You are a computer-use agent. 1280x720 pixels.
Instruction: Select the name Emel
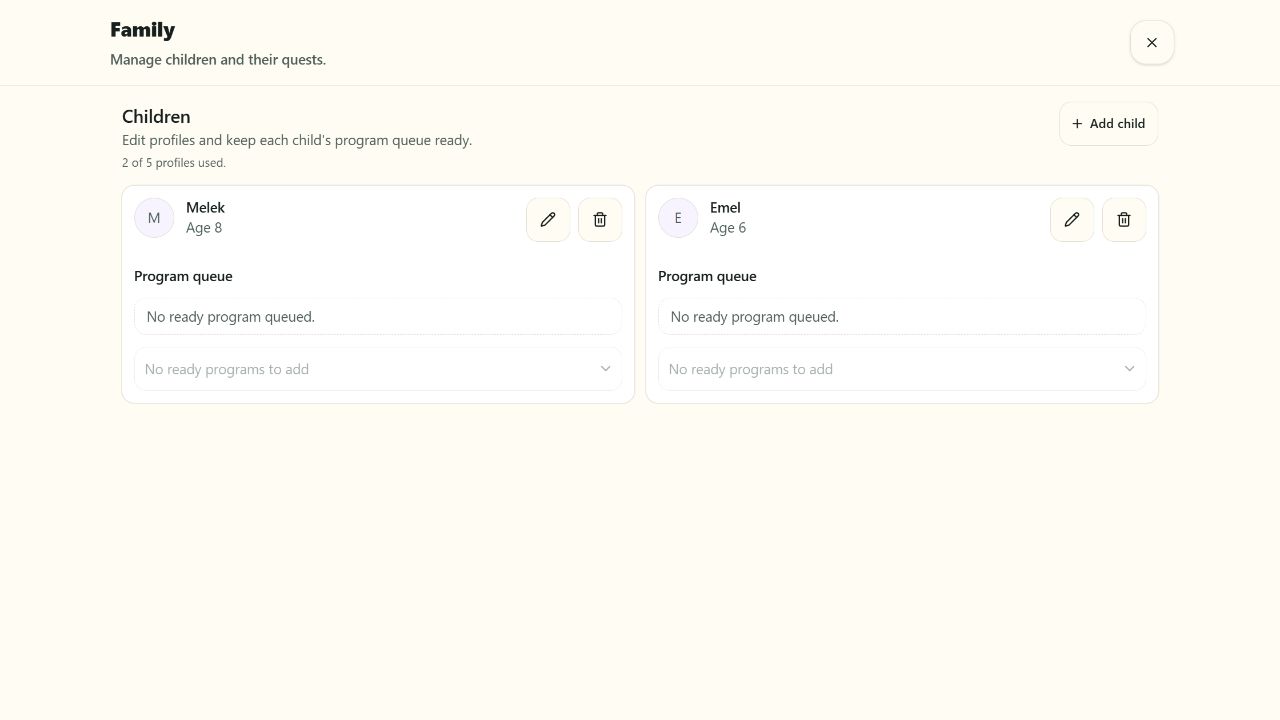(725, 208)
